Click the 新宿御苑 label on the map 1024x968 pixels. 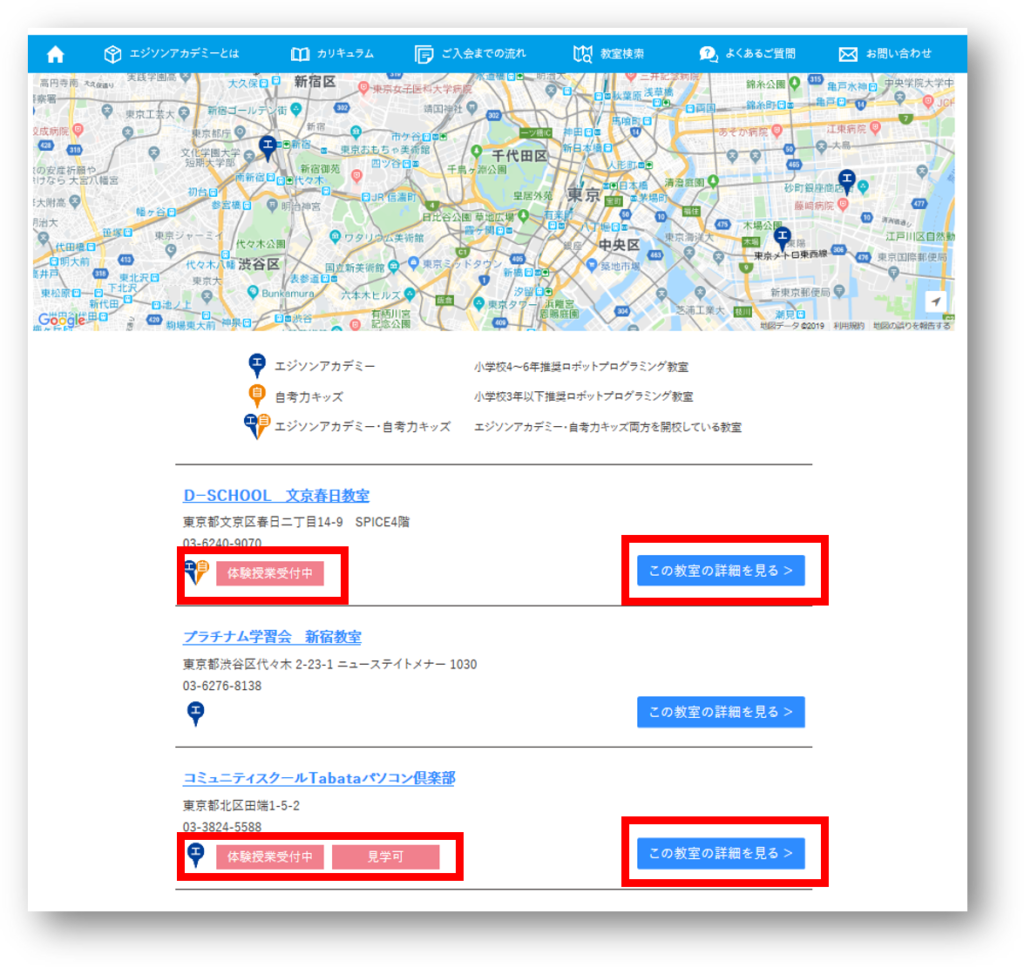click(320, 169)
